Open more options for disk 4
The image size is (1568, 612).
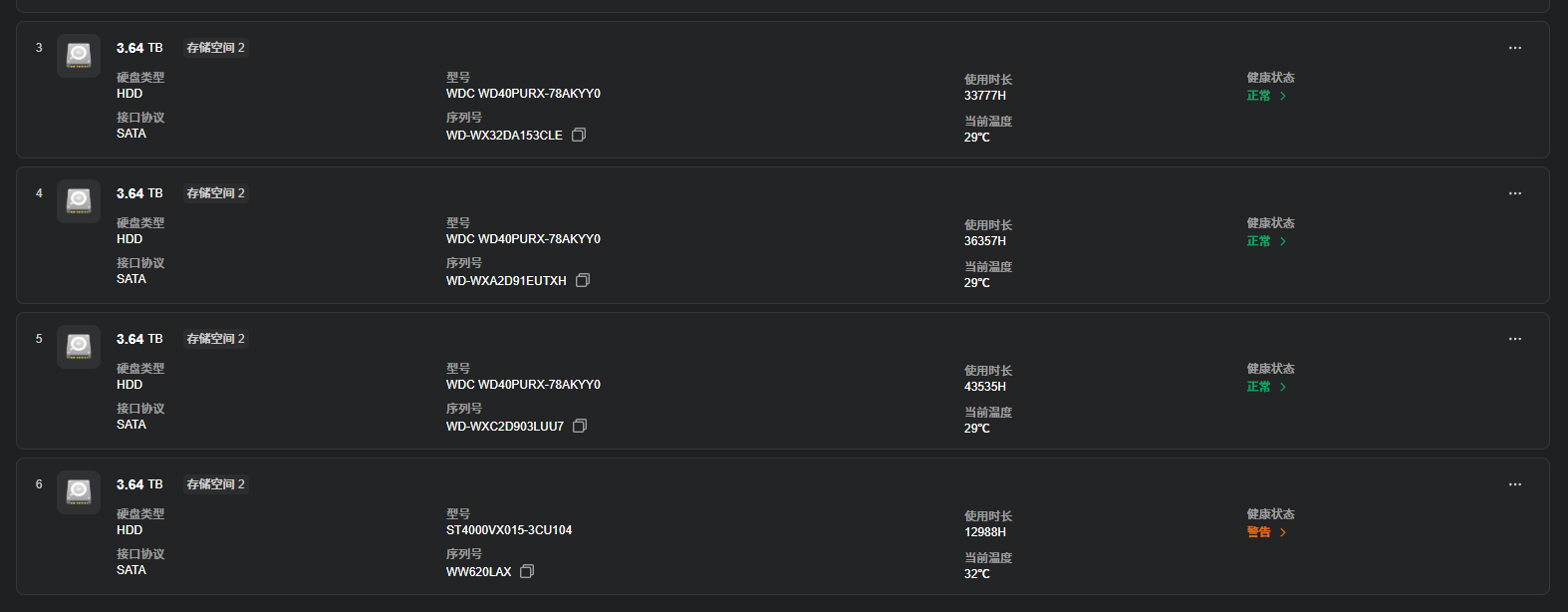[1514, 193]
